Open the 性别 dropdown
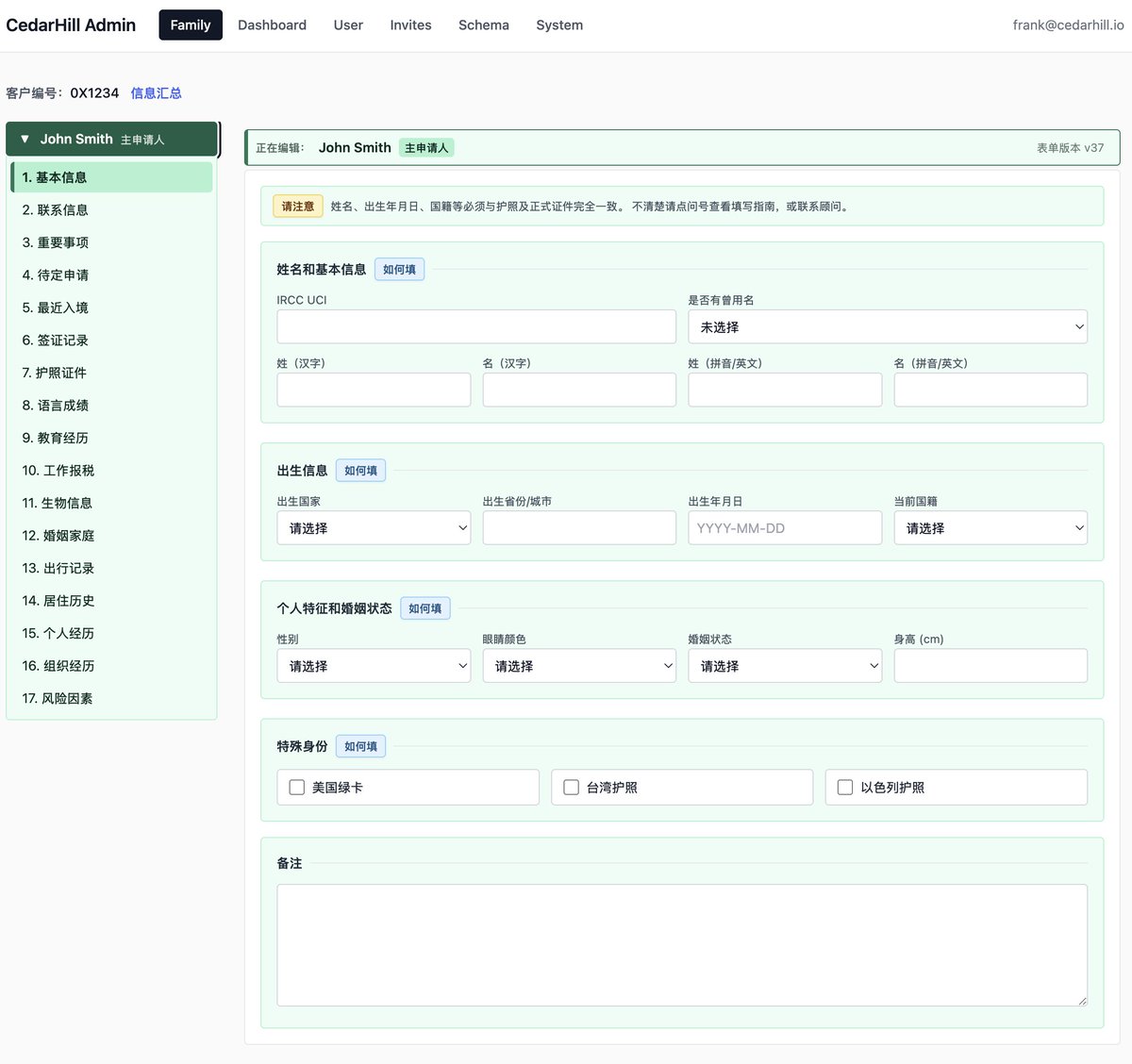Image resolution: width=1132 pixels, height=1064 pixels. click(x=374, y=665)
